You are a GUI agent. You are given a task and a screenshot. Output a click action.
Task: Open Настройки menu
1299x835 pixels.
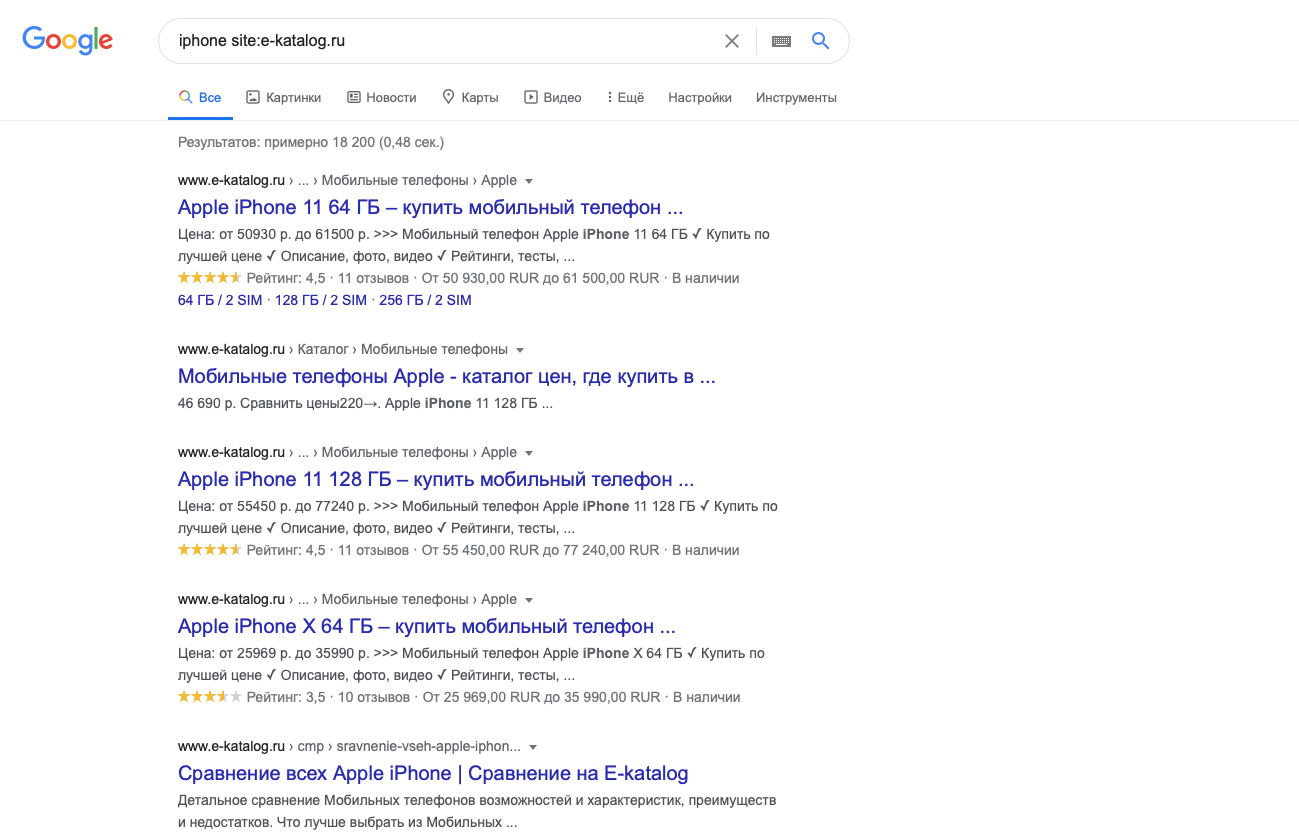point(700,98)
